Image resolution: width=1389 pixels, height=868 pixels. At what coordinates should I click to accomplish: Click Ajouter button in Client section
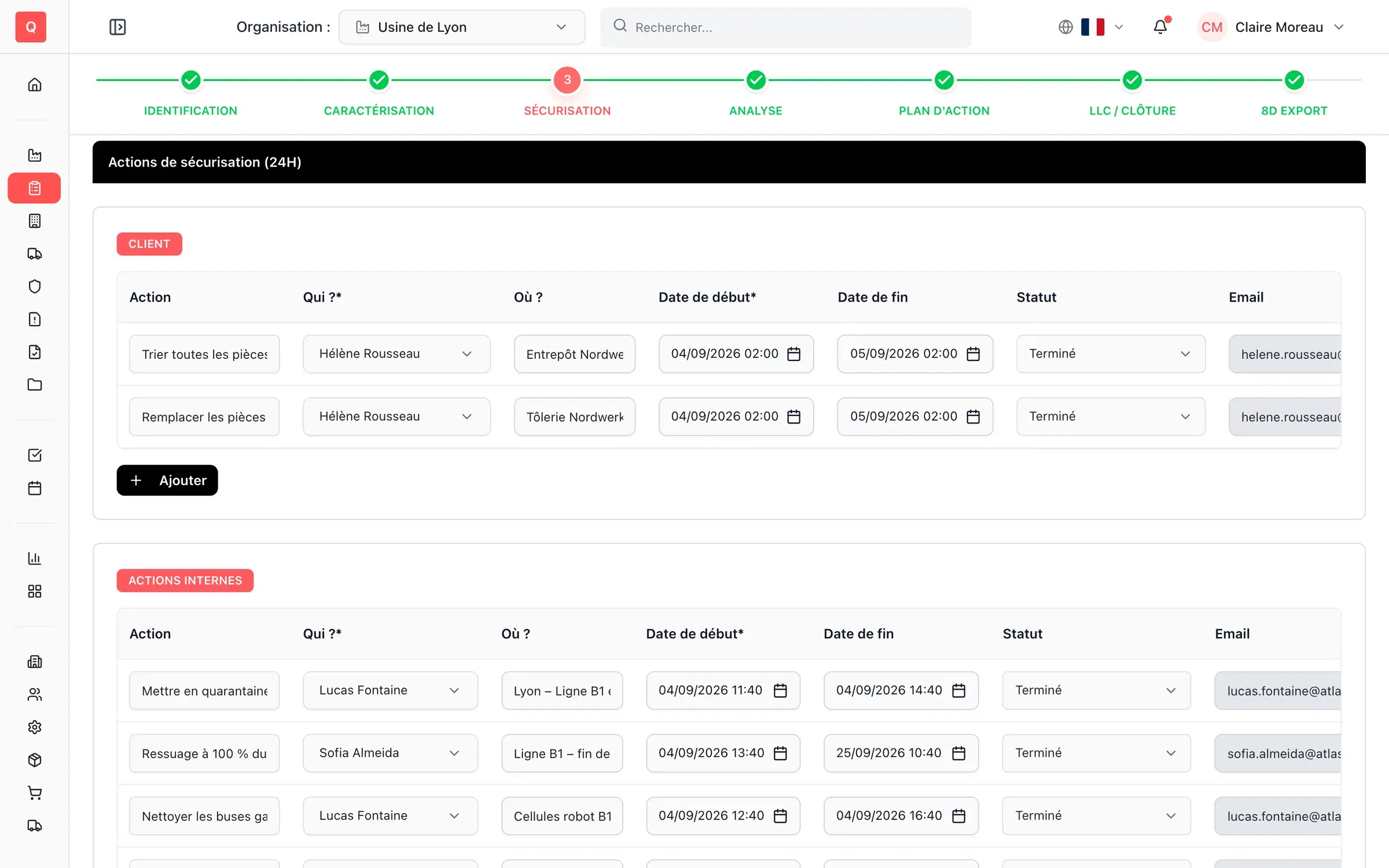point(167,480)
